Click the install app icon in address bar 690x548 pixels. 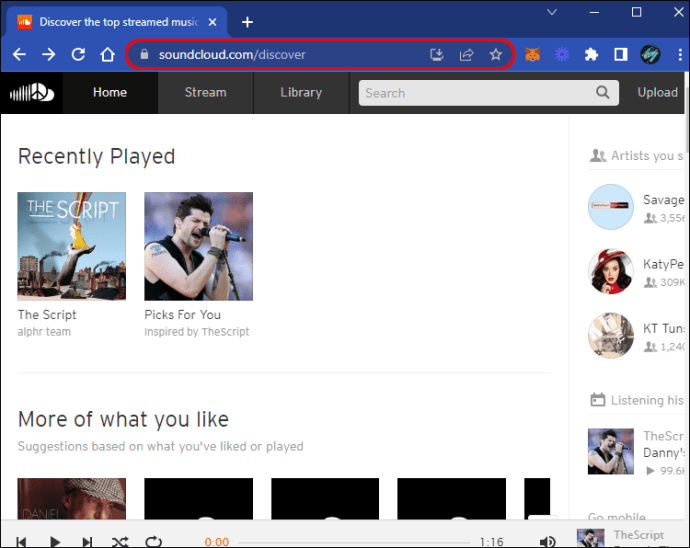(436, 55)
